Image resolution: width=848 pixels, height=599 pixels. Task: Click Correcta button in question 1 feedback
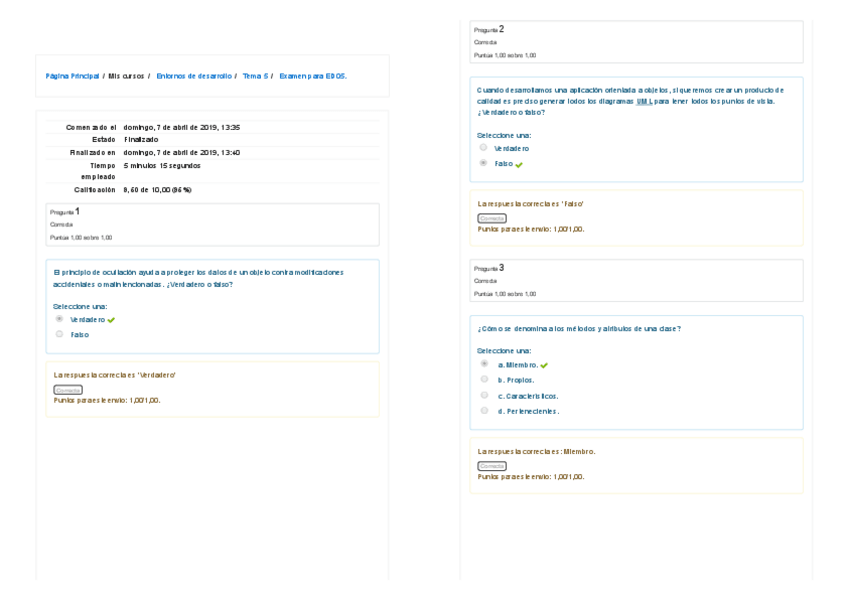[x=68, y=390]
